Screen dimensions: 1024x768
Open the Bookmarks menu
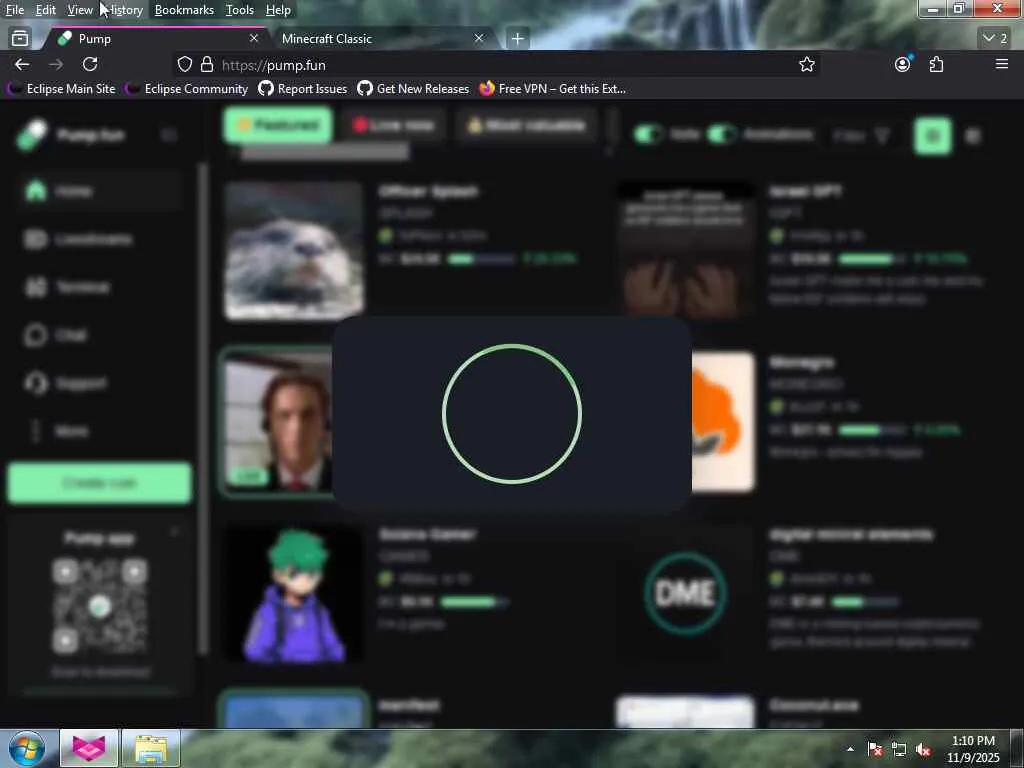click(x=184, y=10)
